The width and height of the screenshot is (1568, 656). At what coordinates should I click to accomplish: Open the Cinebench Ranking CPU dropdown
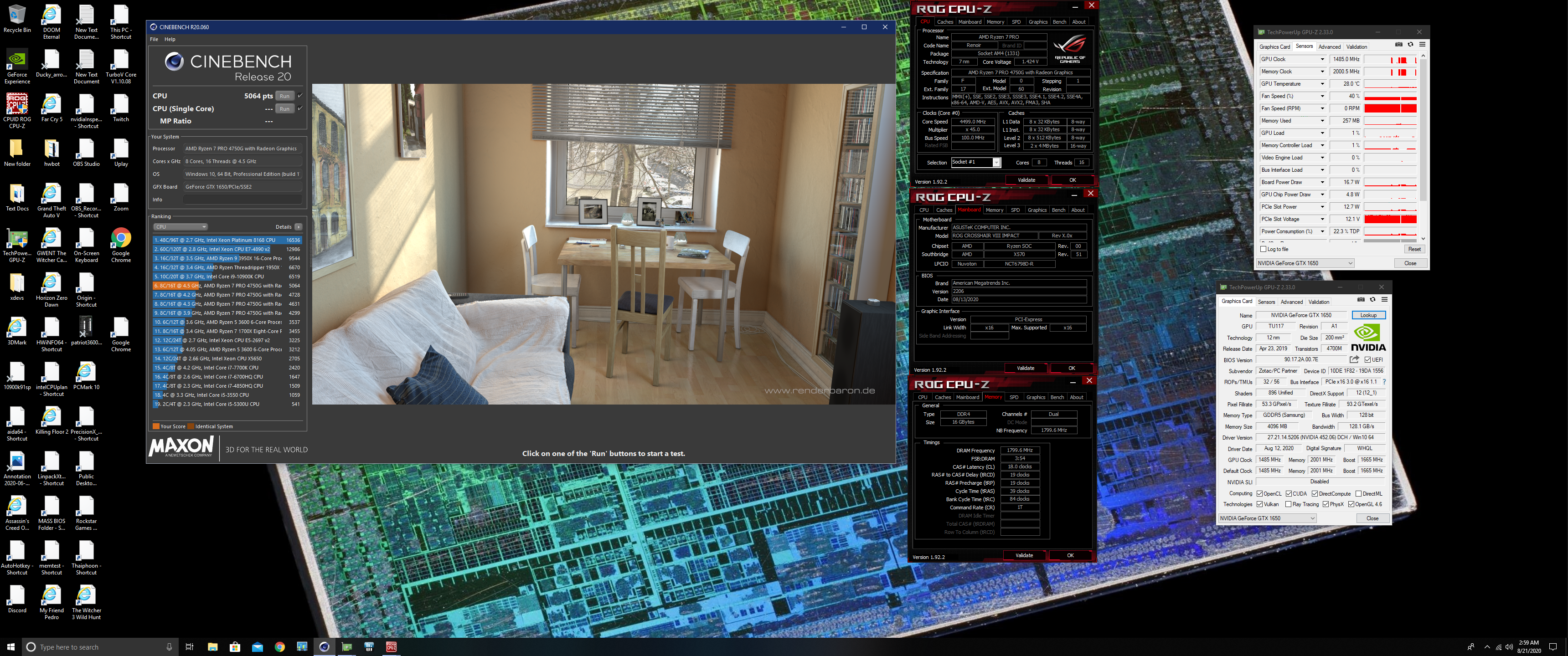tap(180, 227)
